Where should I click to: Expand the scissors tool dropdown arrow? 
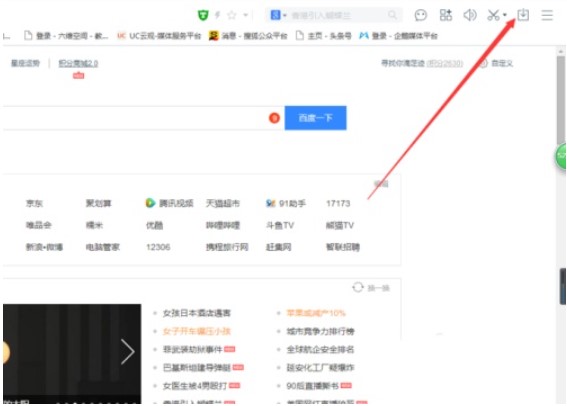click(505, 15)
